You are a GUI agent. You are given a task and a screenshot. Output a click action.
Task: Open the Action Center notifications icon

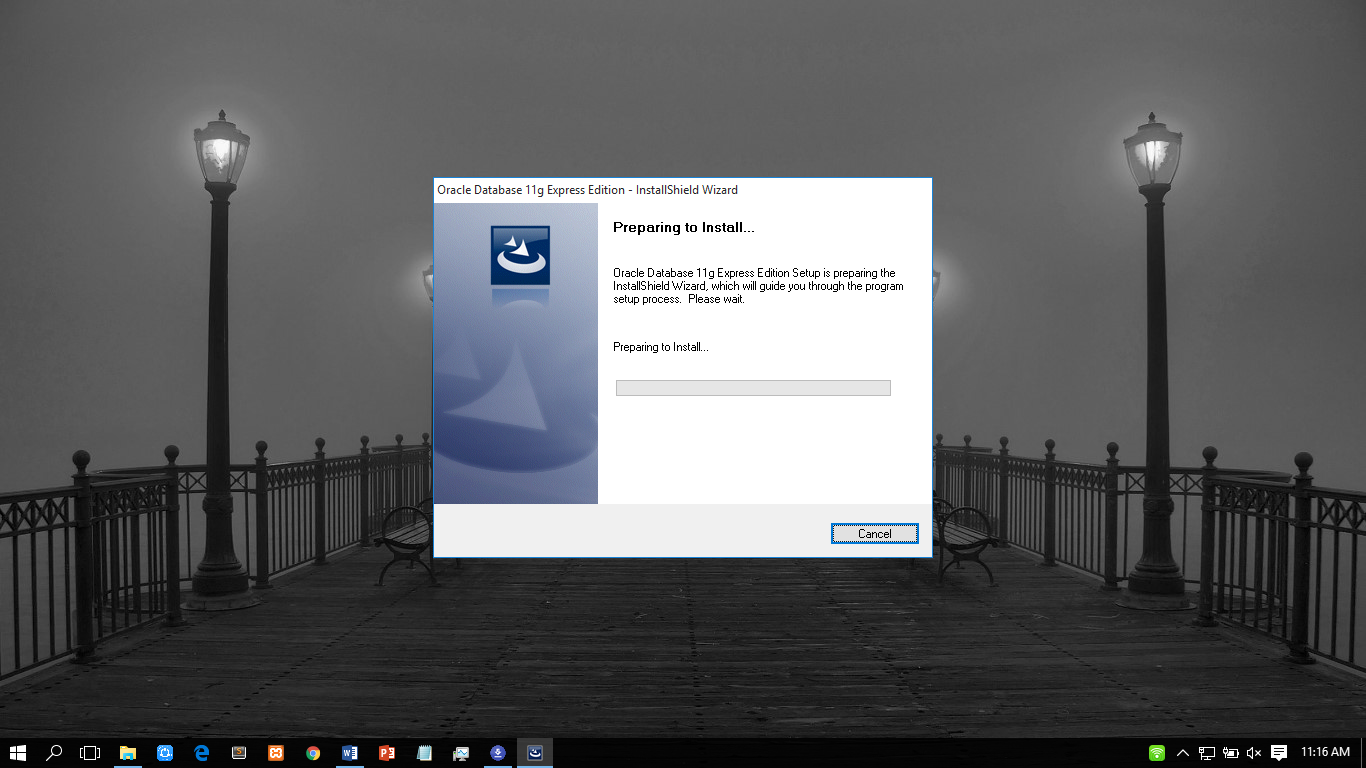point(1279,753)
